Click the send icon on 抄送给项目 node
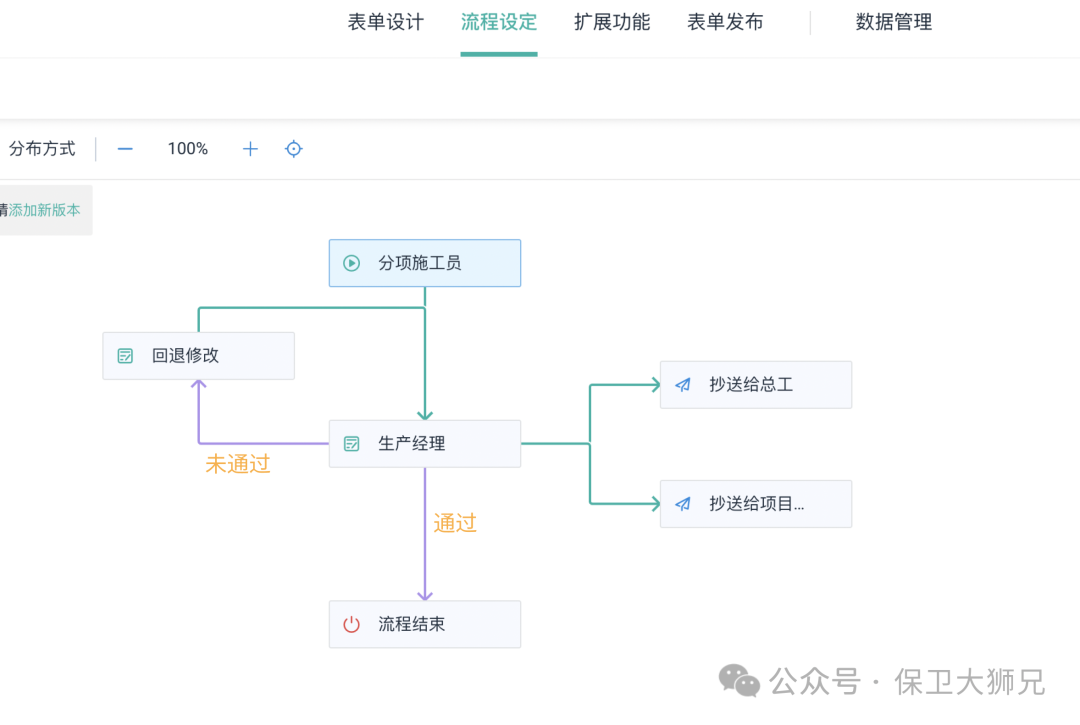This screenshot has width=1080, height=725. pos(683,504)
